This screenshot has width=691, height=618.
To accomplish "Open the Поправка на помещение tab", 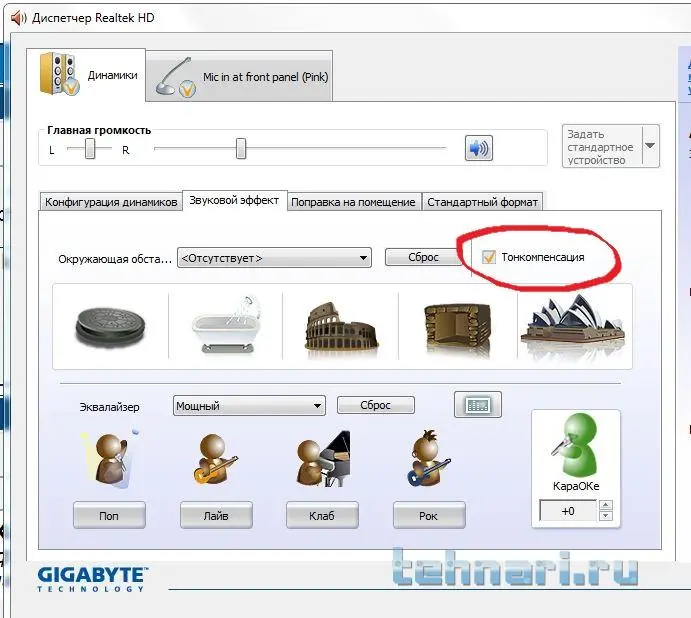I will 353,202.
